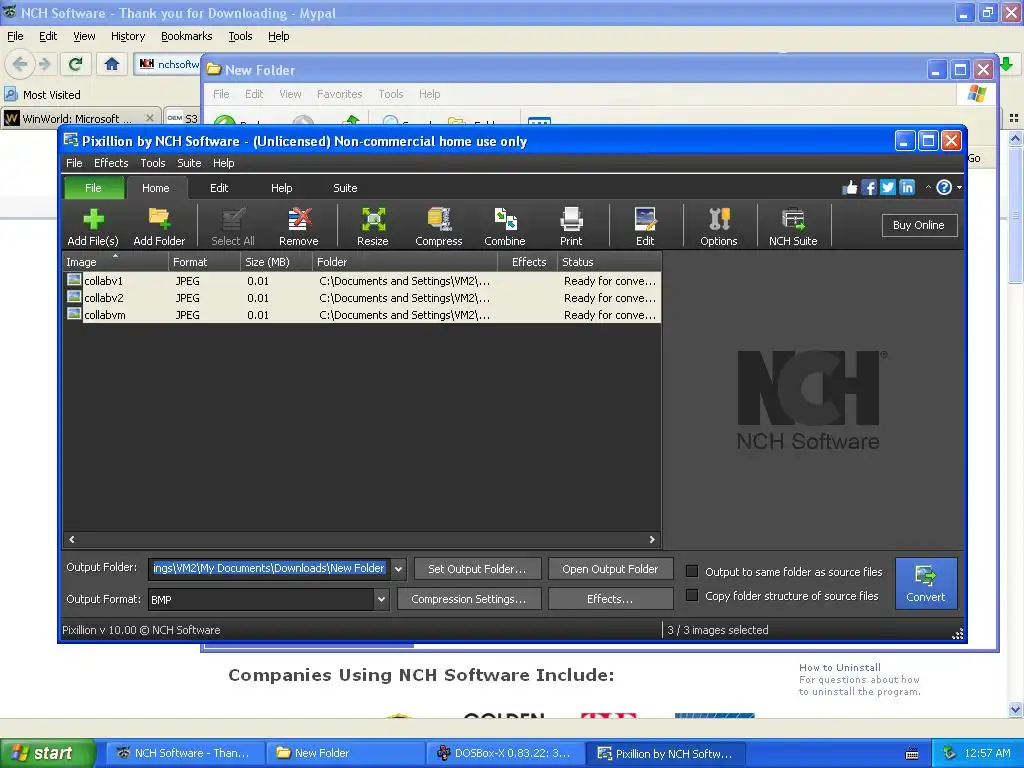The height and width of the screenshot is (768, 1024).
Task: Click the Edit toolbar icon
Action: tap(645, 226)
